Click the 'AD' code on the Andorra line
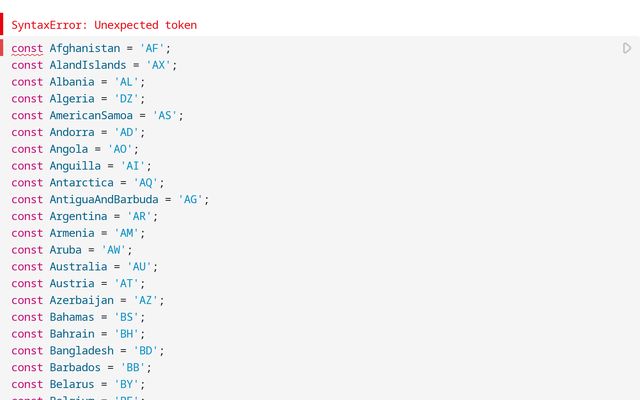Image resolution: width=640 pixels, height=400 pixels. tap(127, 132)
